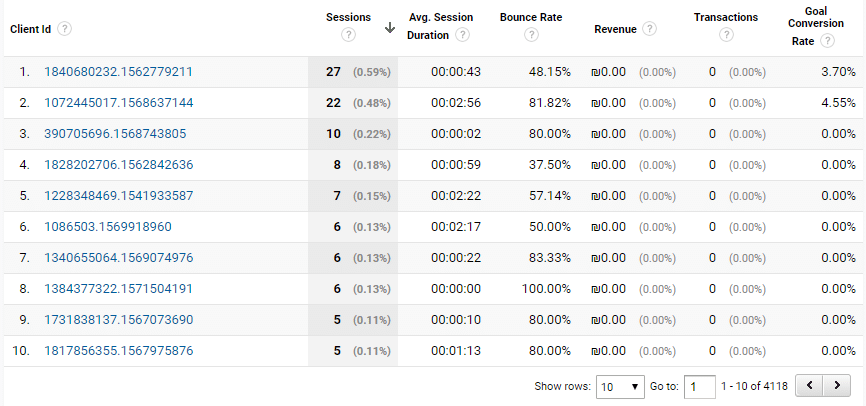Click the Go to page input field
The height and width of the screenshot is (406, 866).
point(700,387)
